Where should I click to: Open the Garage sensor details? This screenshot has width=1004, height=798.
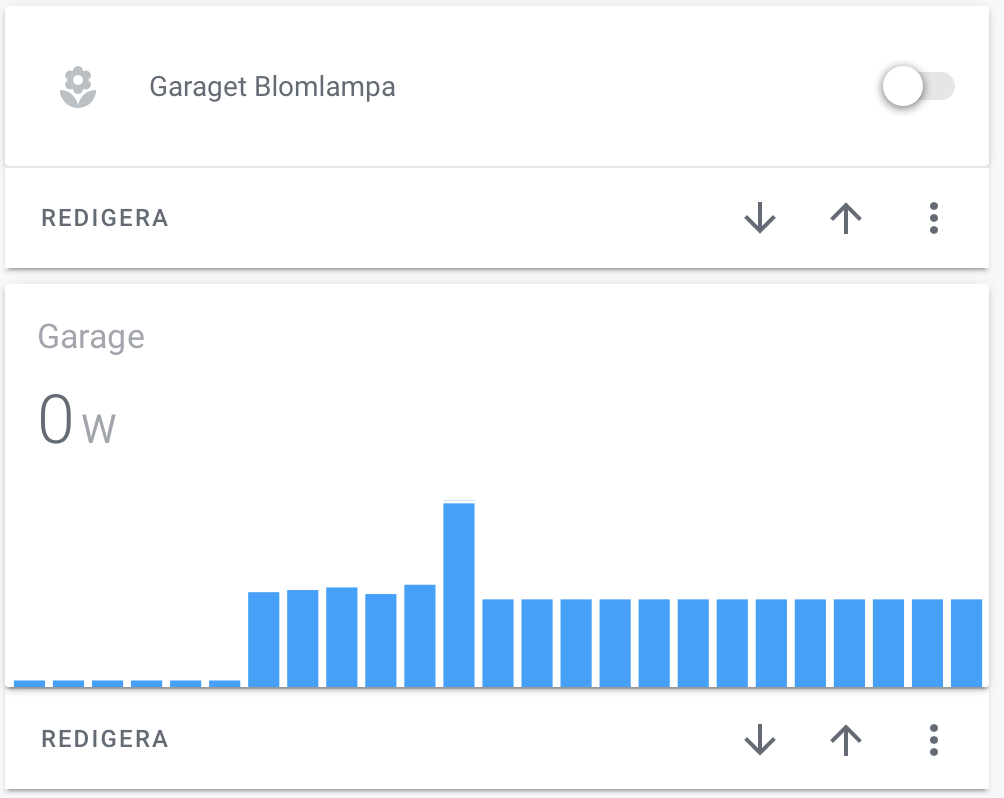pyautogui.click(x=91, y=337)
